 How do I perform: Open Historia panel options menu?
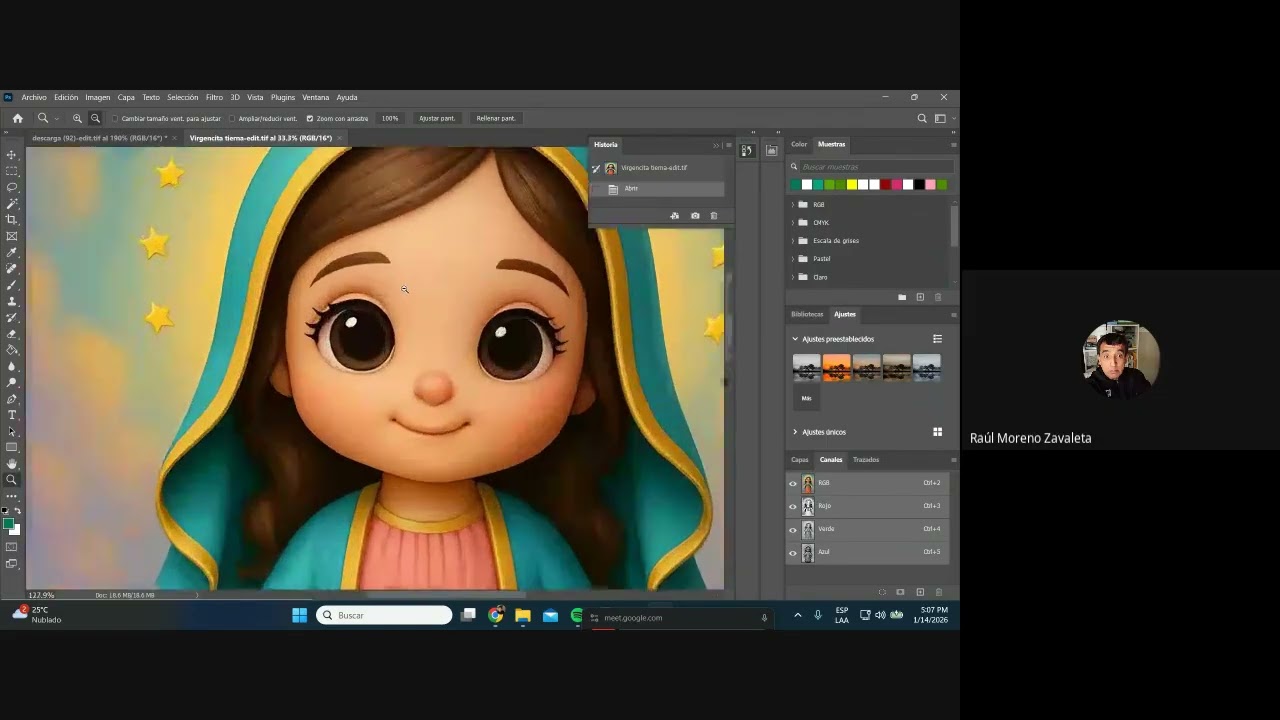click(729, 145)
